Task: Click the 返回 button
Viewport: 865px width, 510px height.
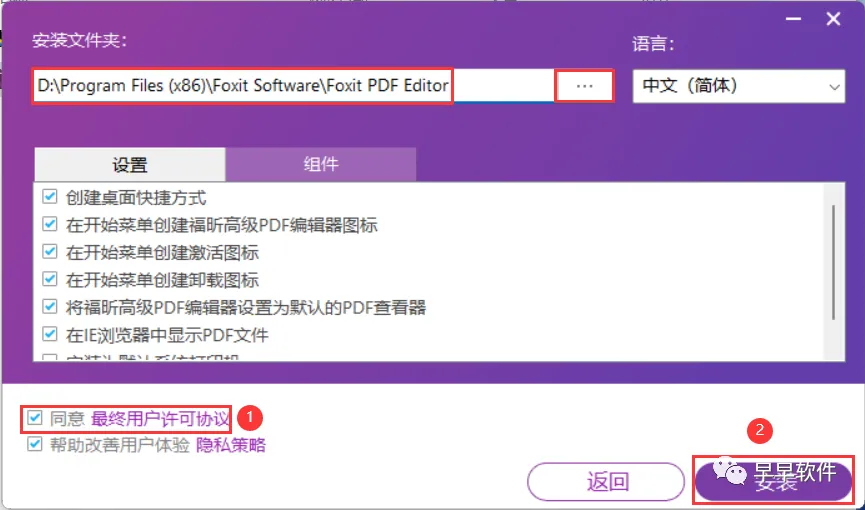Action: pyautogui.click(x=606, y=481)
